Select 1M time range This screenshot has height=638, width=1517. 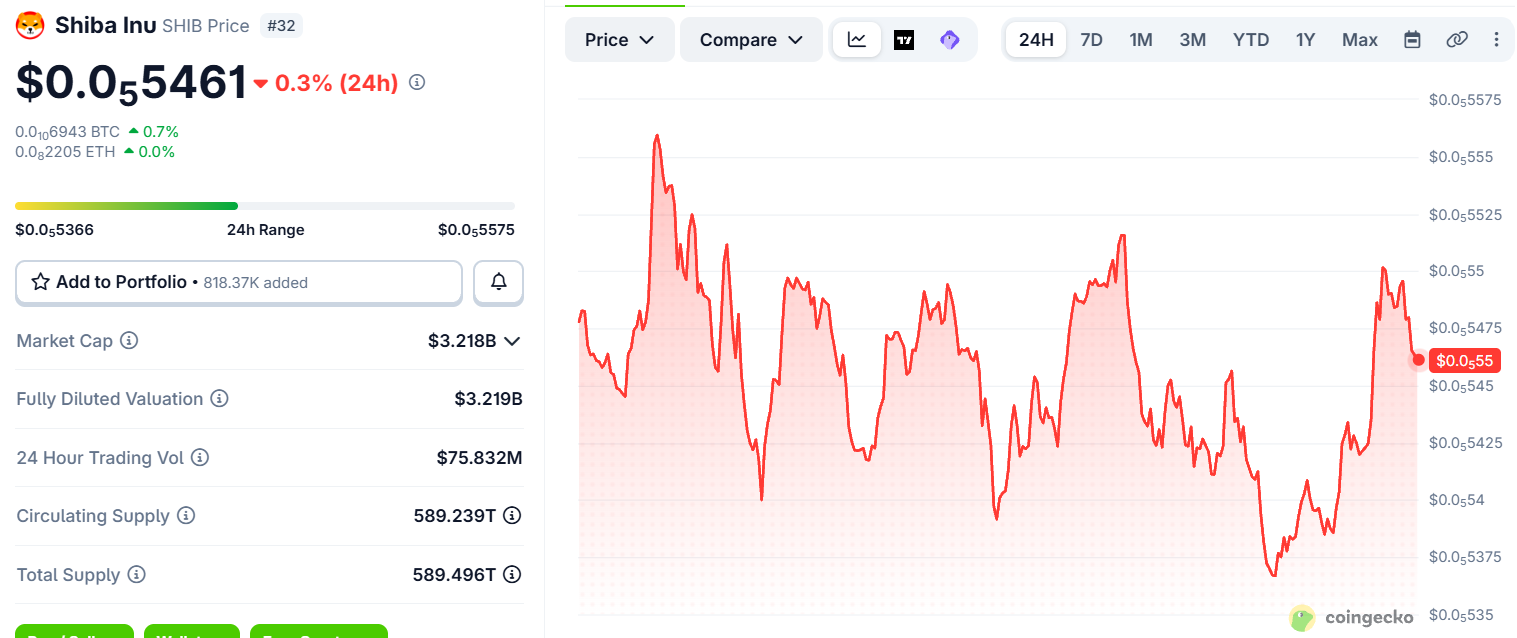pyautogui.click(x=1141, y=40)
